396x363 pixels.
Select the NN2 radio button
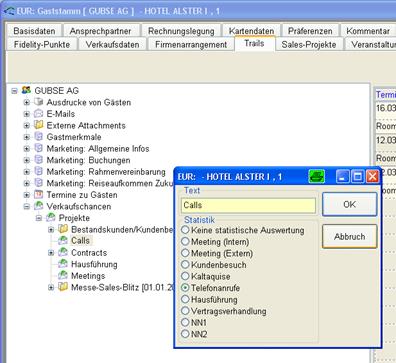click(x=185, y=334)
